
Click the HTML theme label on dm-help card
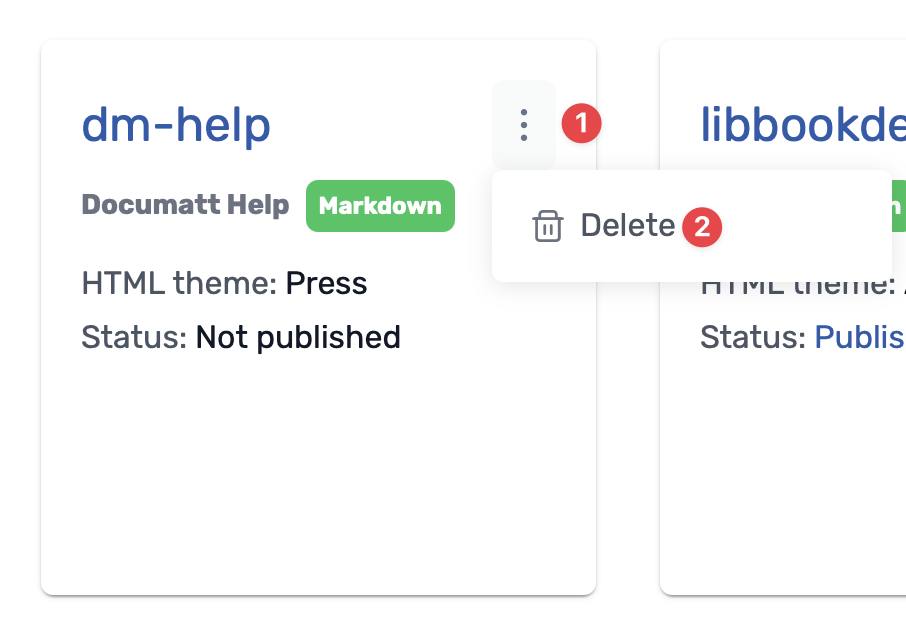181,283
